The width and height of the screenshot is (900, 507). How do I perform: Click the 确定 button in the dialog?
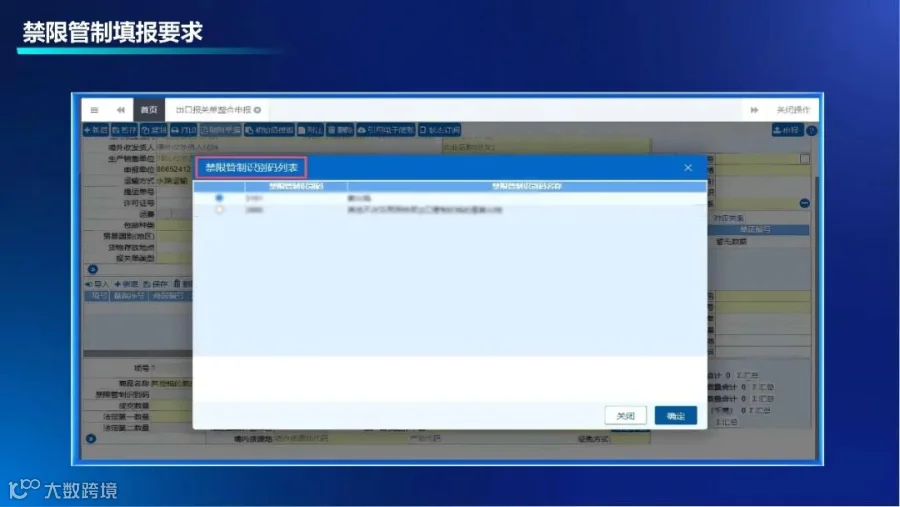pos(676,416)
